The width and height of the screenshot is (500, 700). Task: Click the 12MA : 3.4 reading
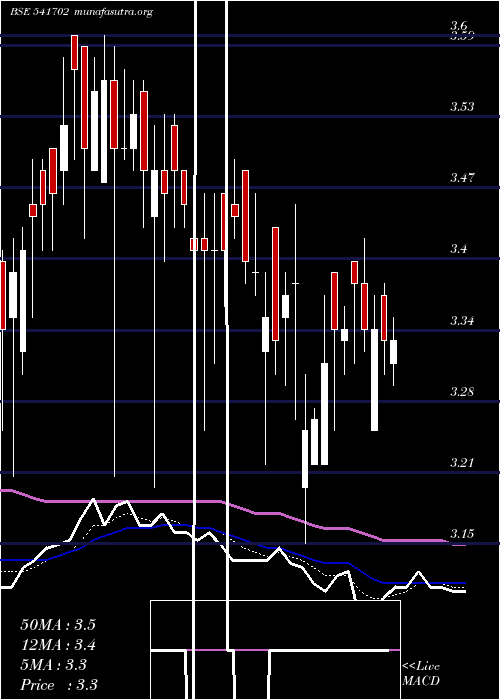58,645
